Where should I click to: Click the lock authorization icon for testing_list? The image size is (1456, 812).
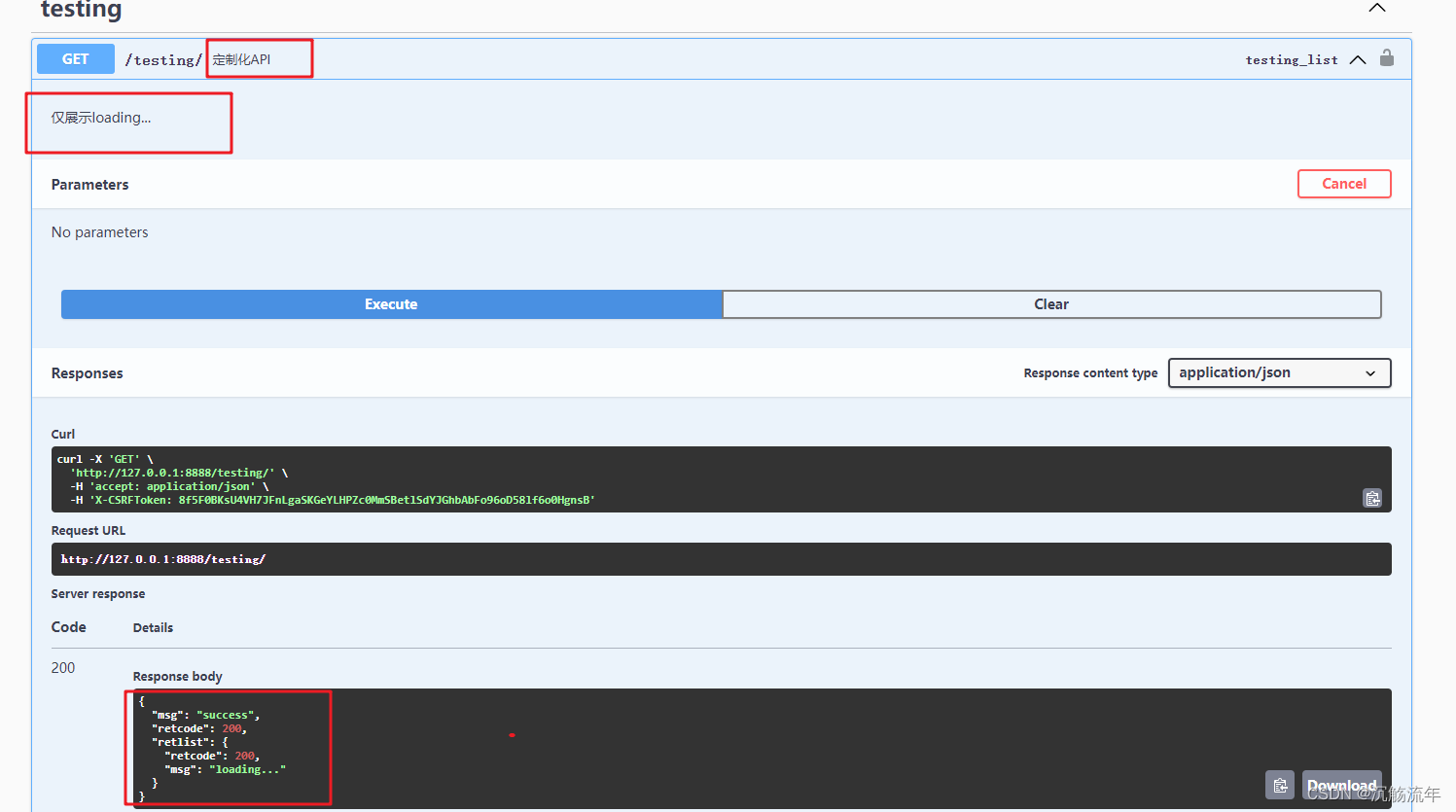[1387, 58]
